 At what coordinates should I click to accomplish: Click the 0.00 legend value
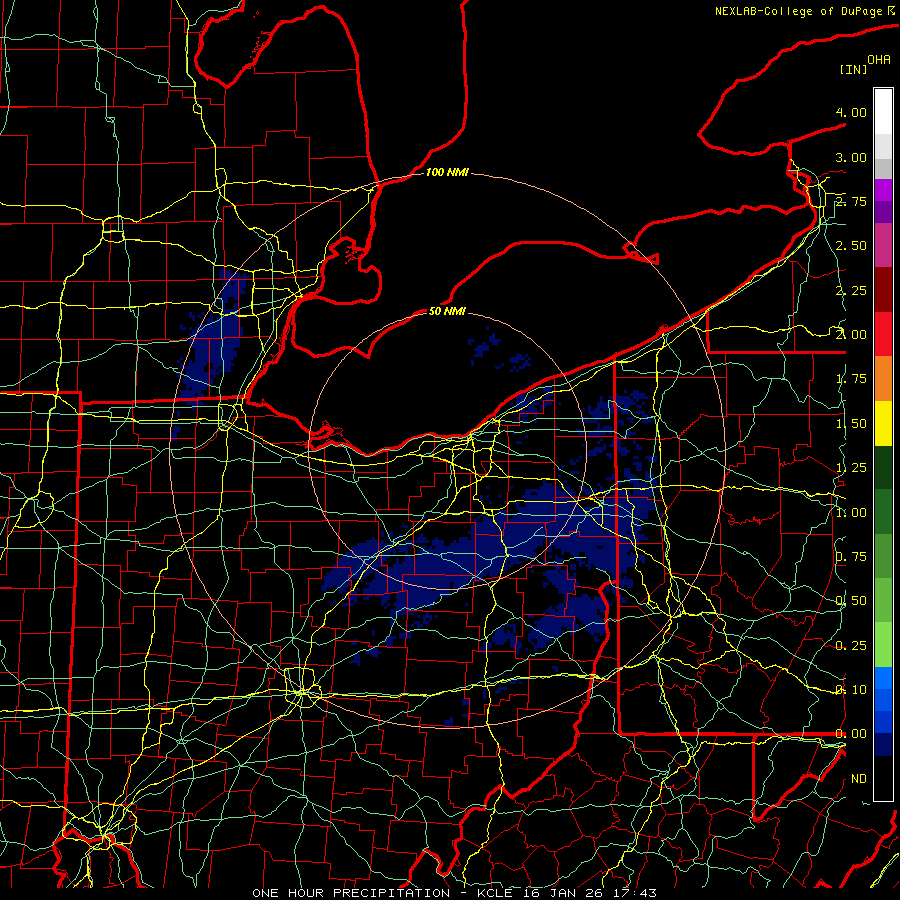(851, 734)
